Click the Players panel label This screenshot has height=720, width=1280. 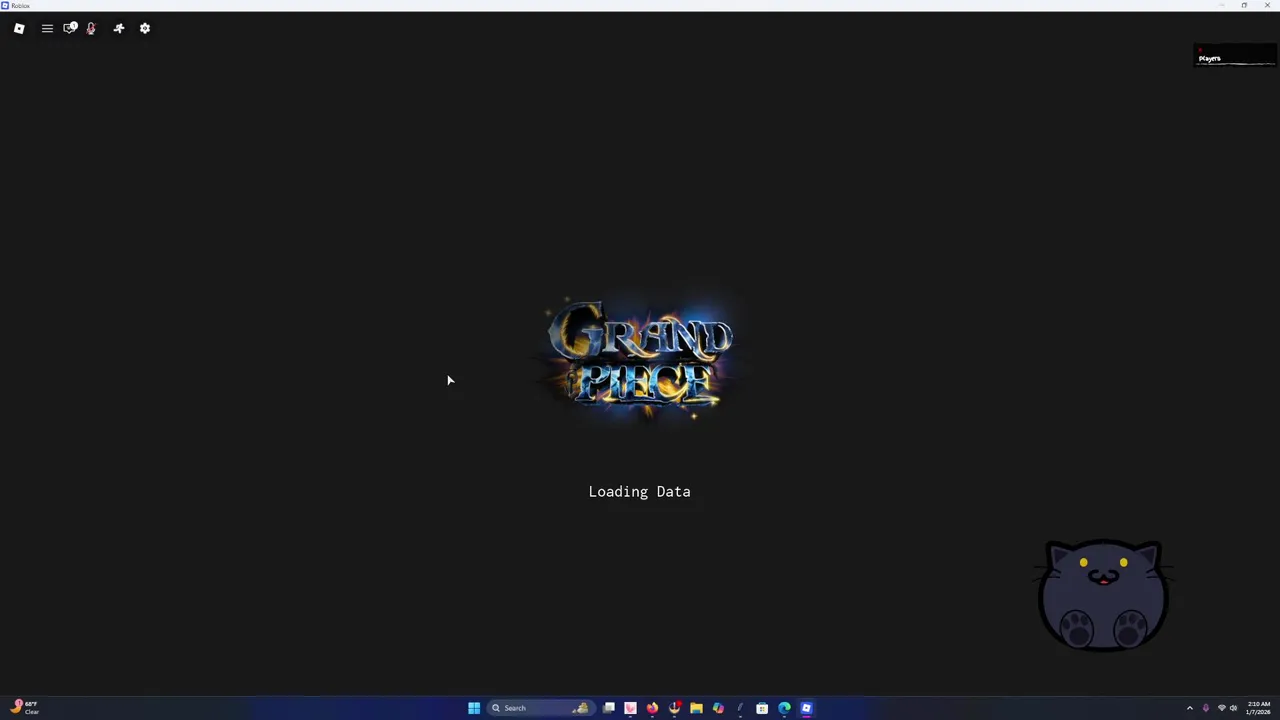pyautogui.click(x=1210, y=58)
